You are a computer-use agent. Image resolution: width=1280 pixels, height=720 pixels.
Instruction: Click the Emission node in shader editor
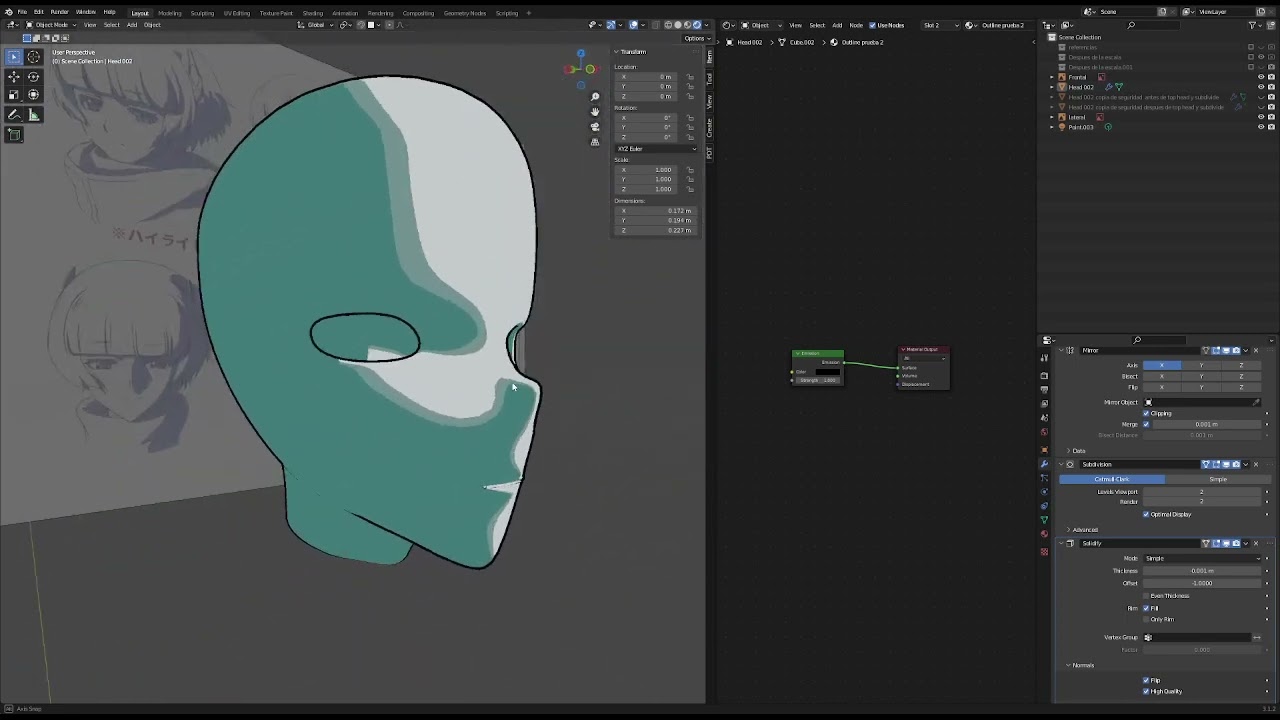click(x=818, y=367)
